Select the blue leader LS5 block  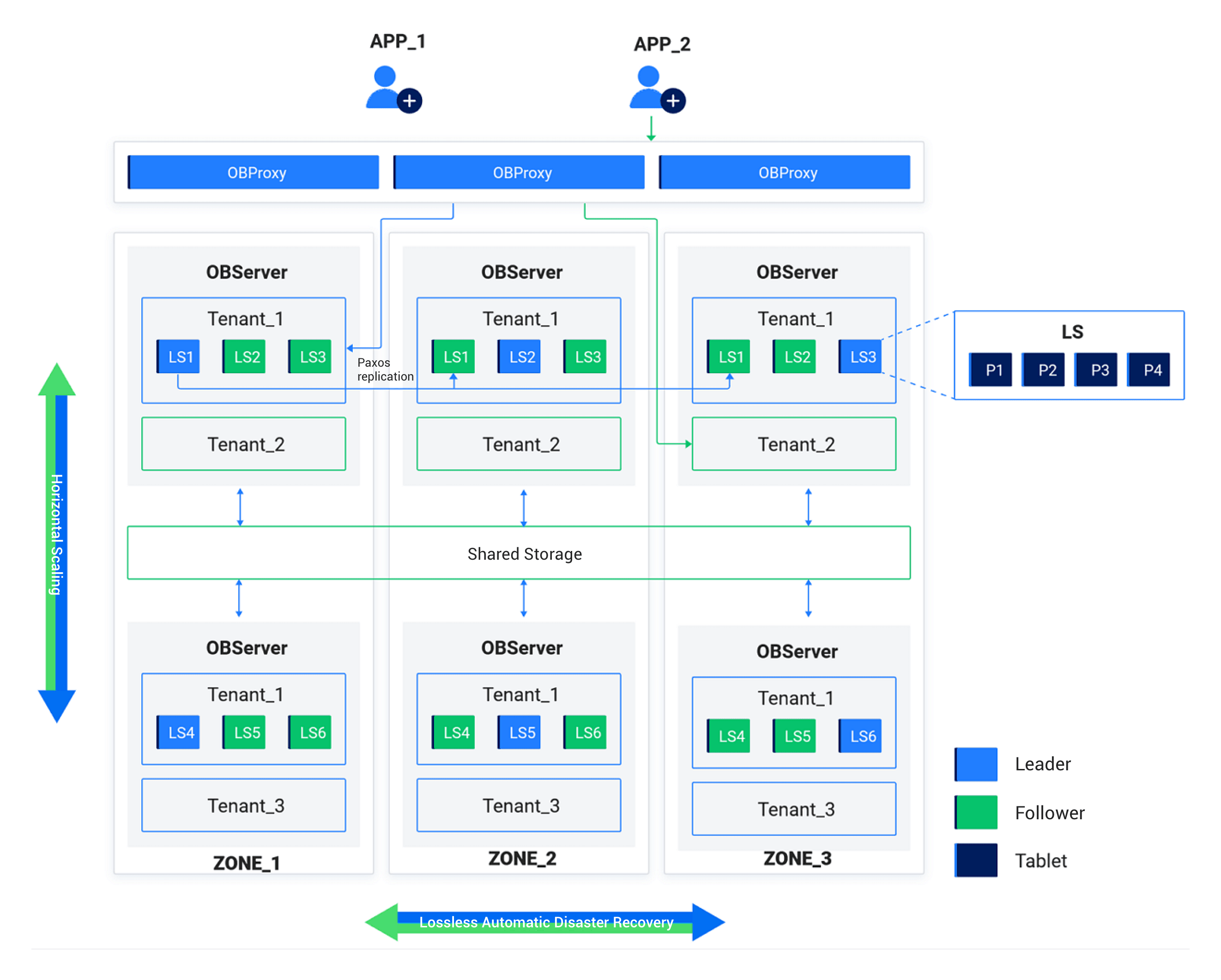pyautogui.click(x=520, y=732)
